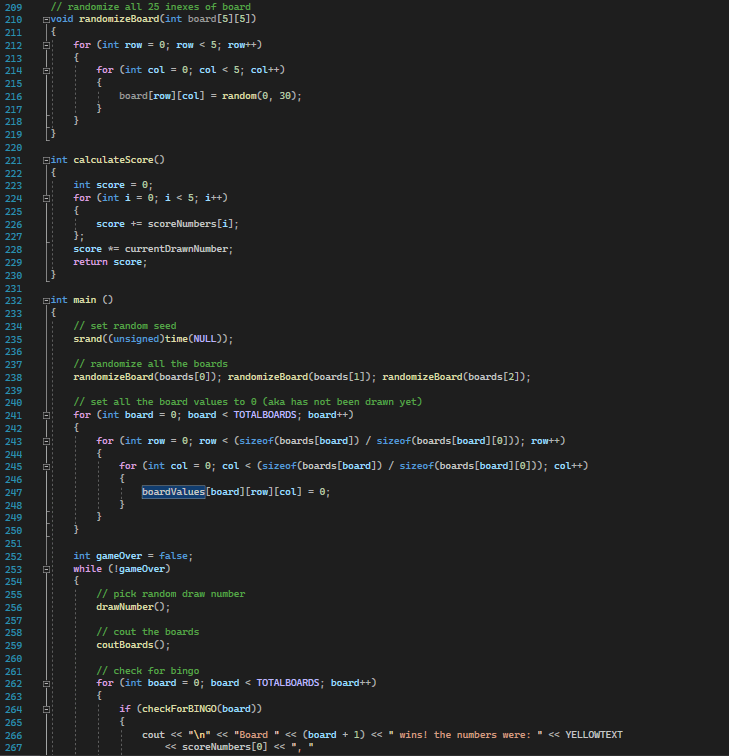This screenshot has height=756, width=729.
Task: Click the YELLOWTEXT constant
Action: point(593,735)
